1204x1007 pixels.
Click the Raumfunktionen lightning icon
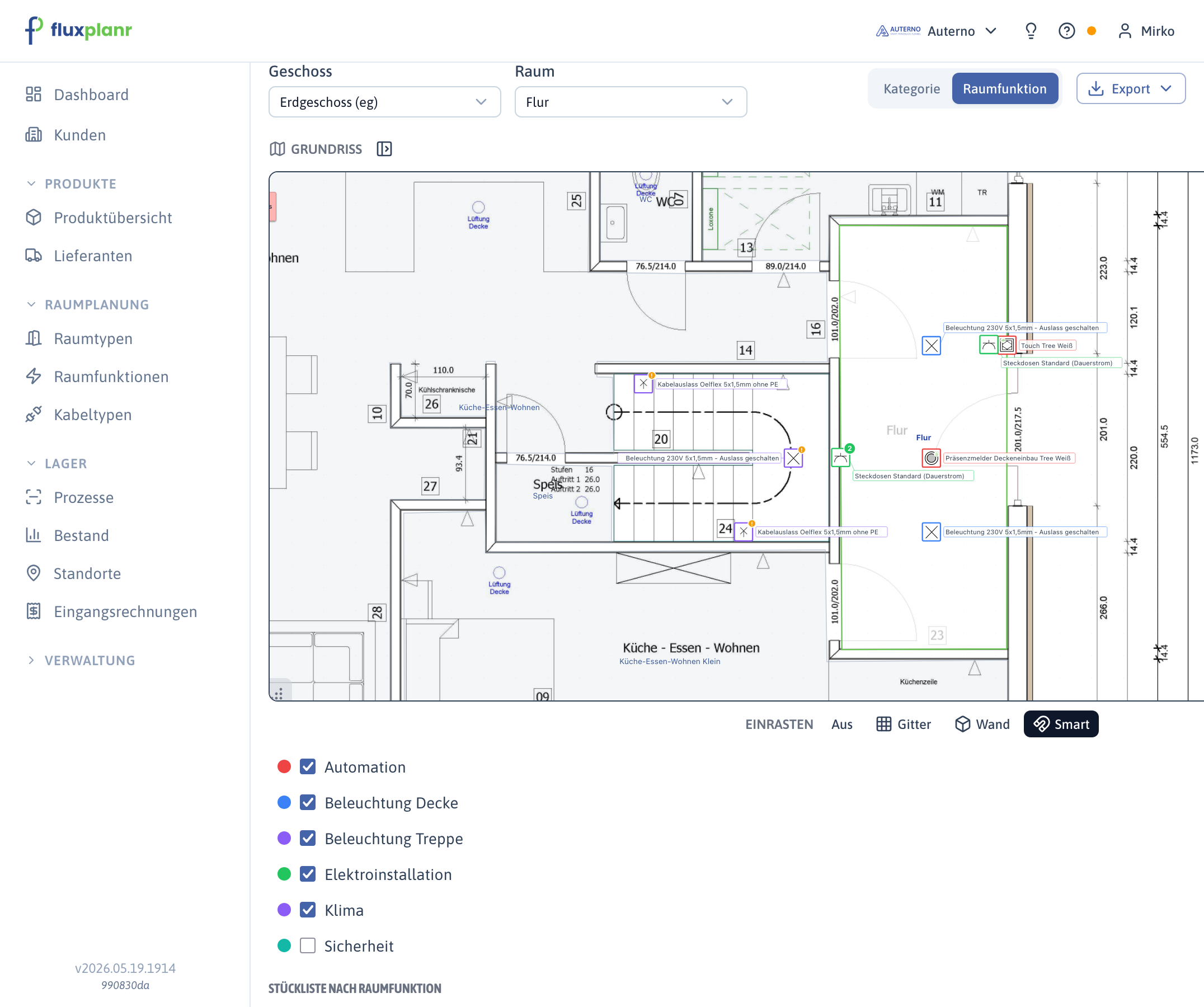pyautogui.click(x=34, y=376)
